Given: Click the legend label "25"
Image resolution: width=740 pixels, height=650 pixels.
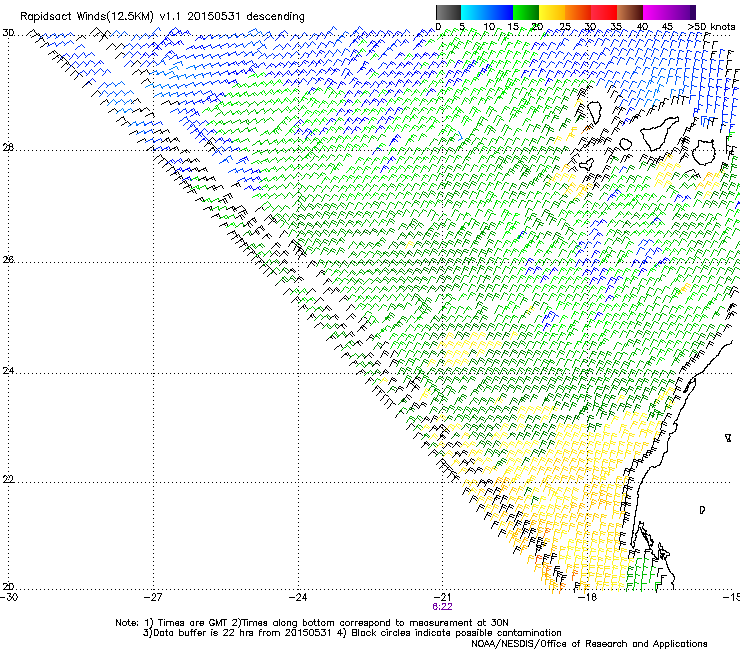Looking at the screenshot, I should 564,26.
